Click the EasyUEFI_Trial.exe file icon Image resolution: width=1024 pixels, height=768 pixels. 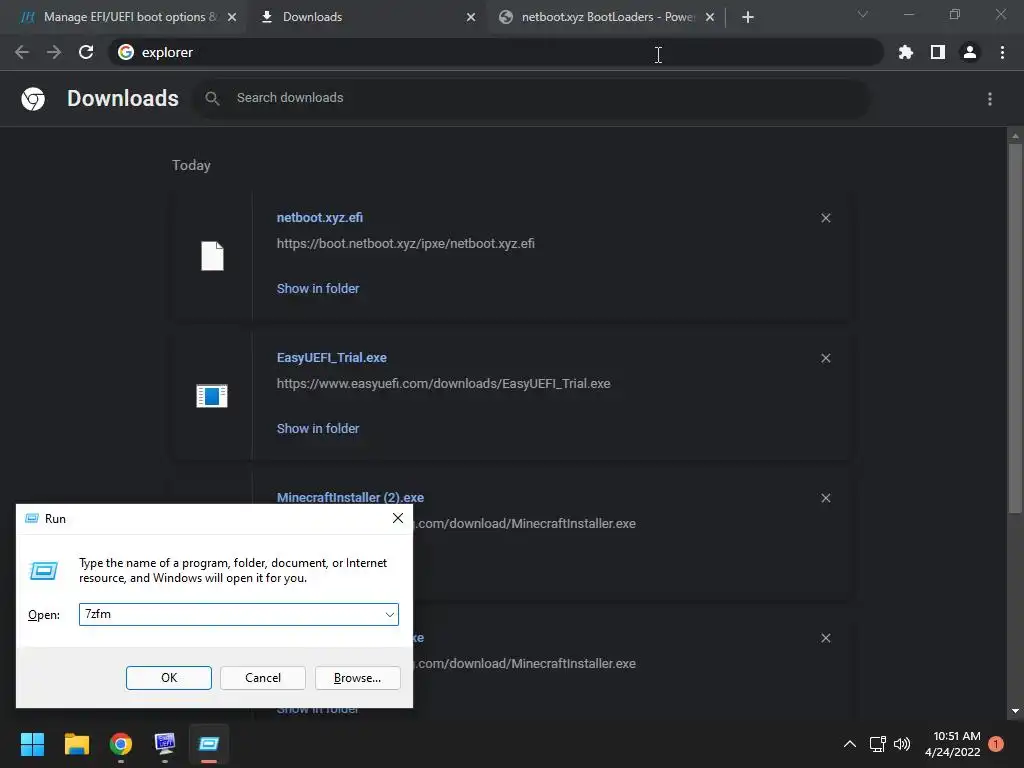click(x=212, y=396)
